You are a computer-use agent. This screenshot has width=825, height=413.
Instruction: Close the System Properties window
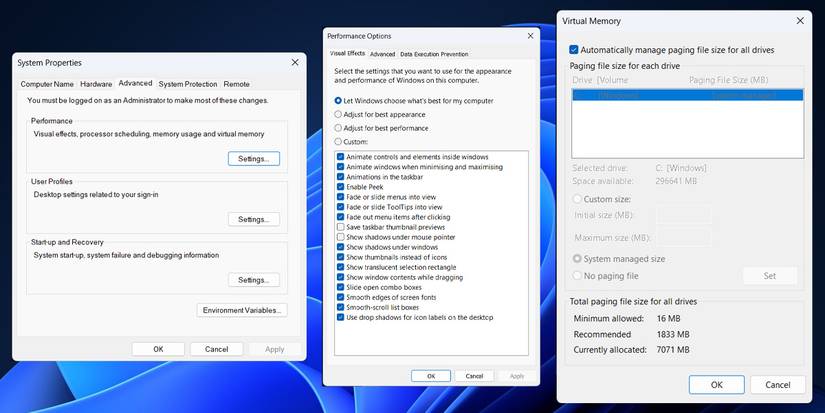point(295,62)
